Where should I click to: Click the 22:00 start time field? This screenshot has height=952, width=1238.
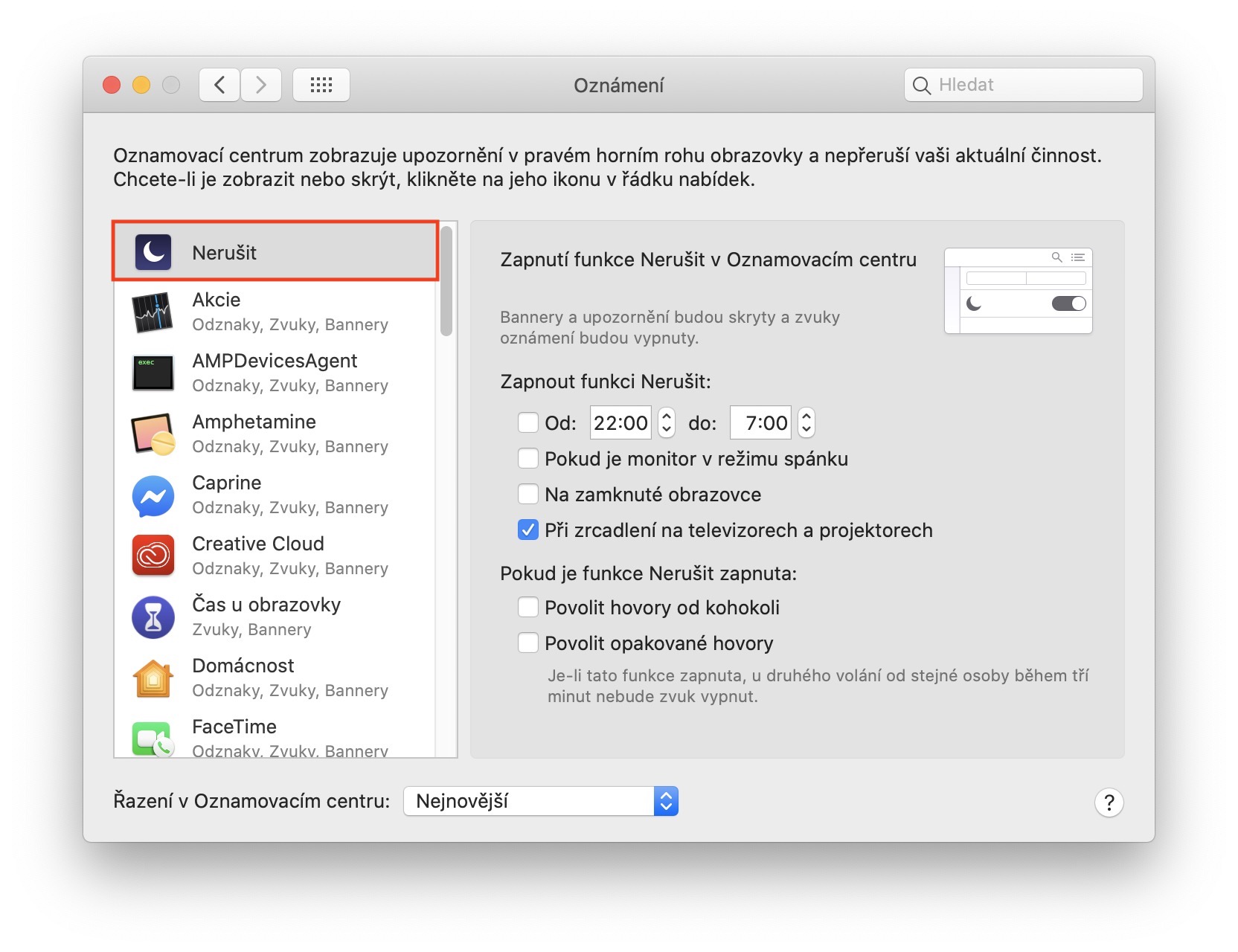(620, 423)
